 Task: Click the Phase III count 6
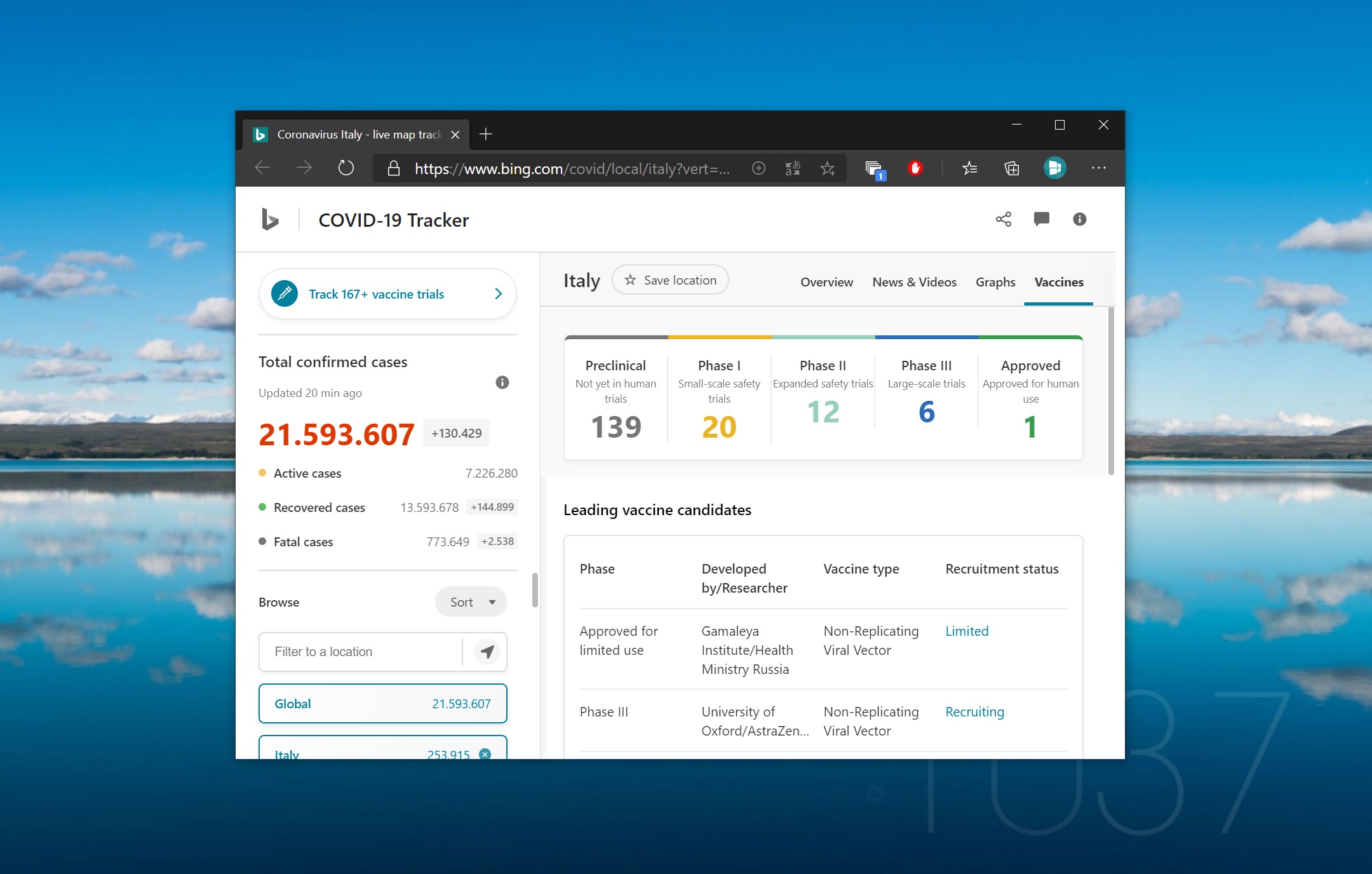coord(927,412)
